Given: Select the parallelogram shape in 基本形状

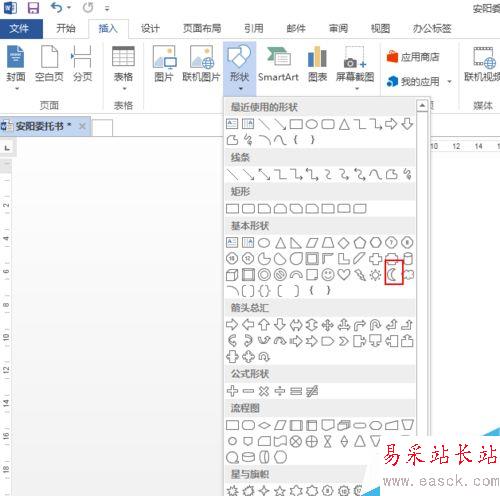Looking at the screenshot, I should [312, 243].
